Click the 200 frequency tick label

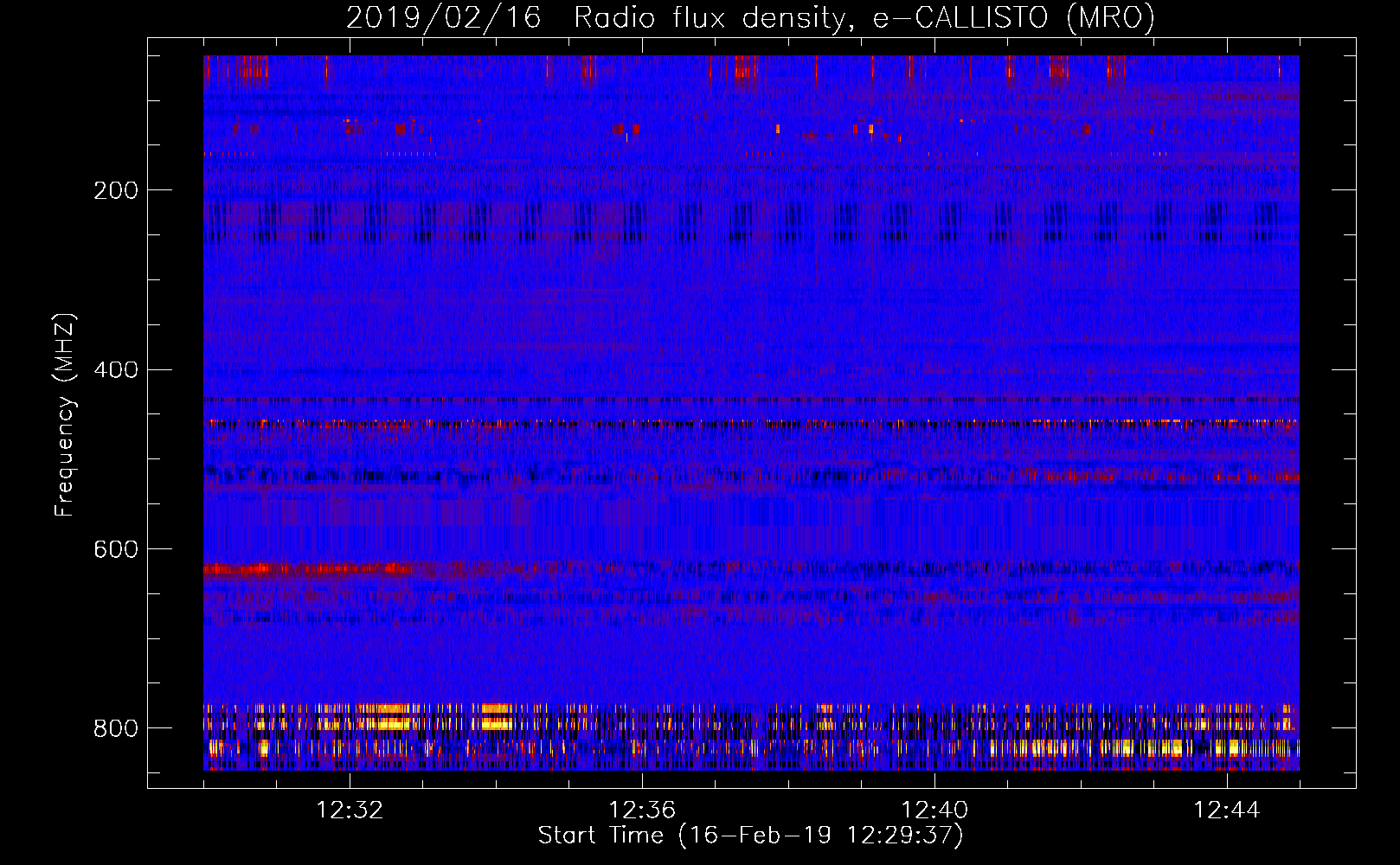pyautogui.click(x=116, y=190)
